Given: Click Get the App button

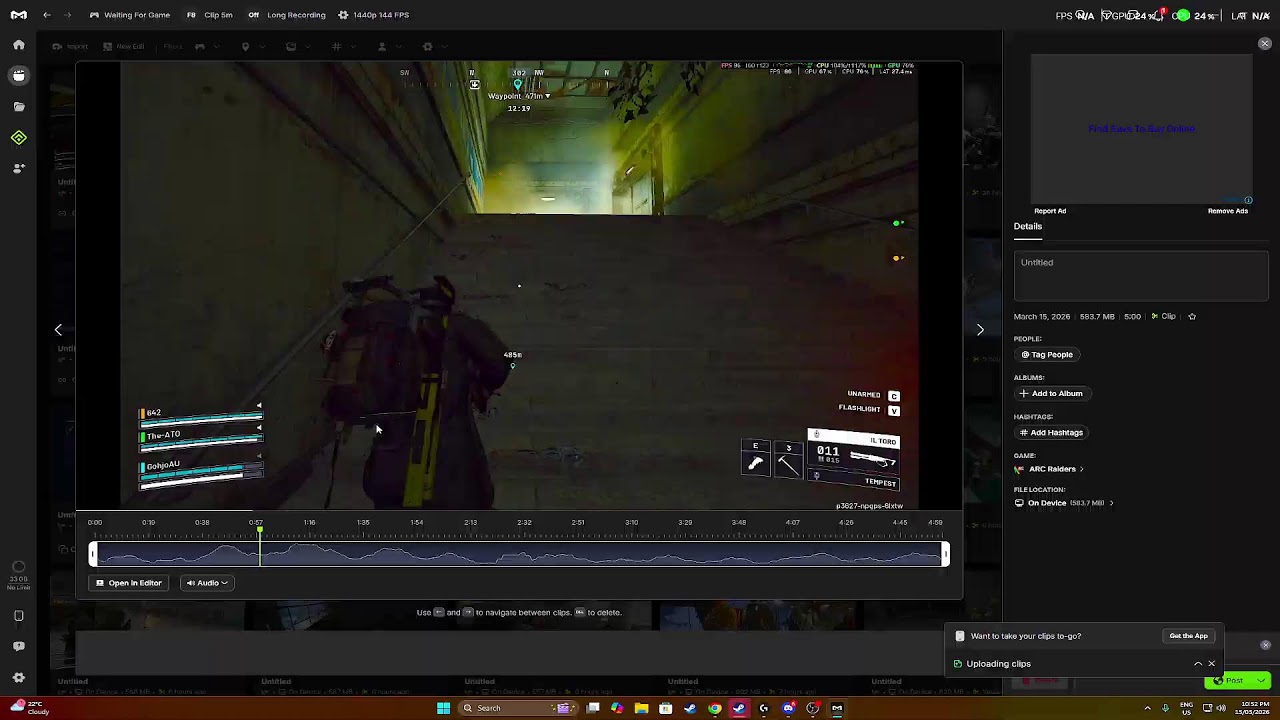Looking at the screenshot, I should [1189, 636].
